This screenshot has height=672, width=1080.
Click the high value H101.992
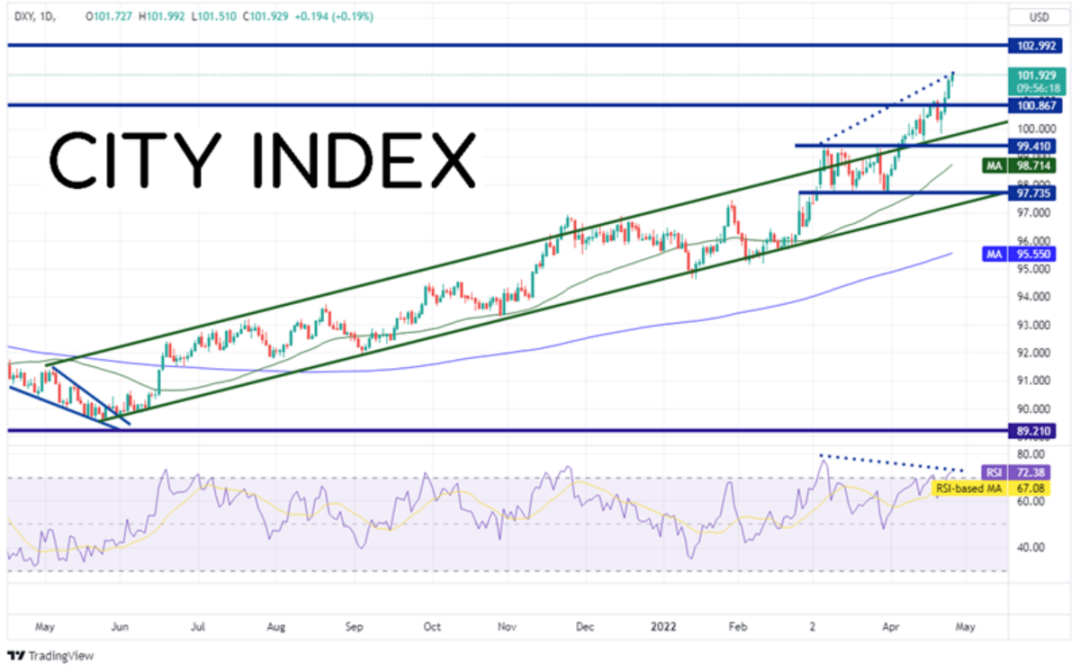click(x=162, y=16)
